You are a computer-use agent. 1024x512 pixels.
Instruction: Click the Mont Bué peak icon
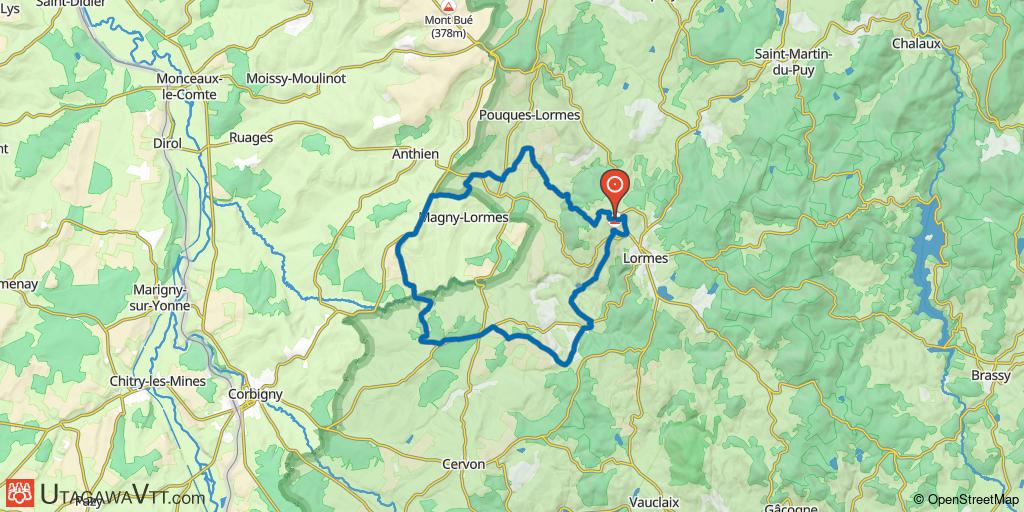448,7
